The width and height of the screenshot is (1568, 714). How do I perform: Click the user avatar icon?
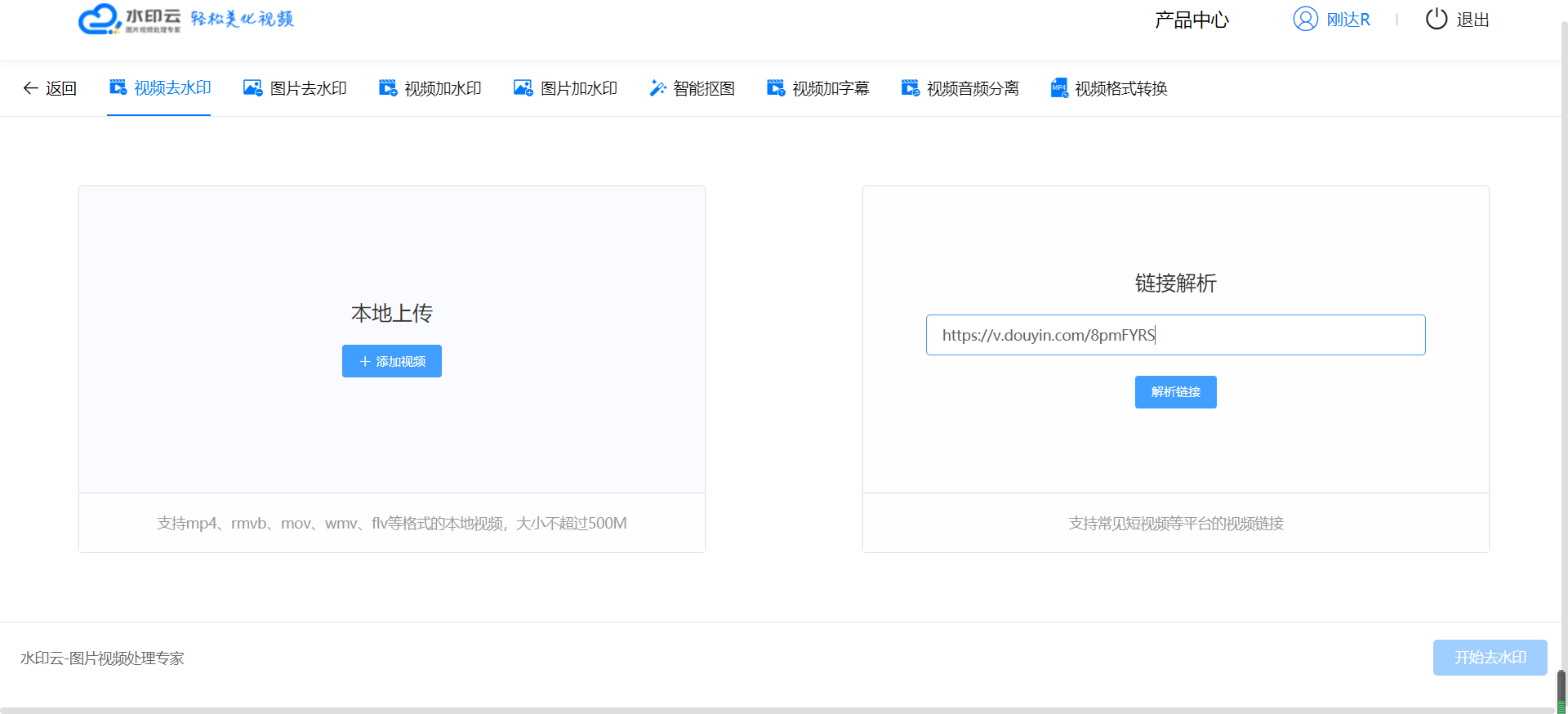tap(1305, 20)
